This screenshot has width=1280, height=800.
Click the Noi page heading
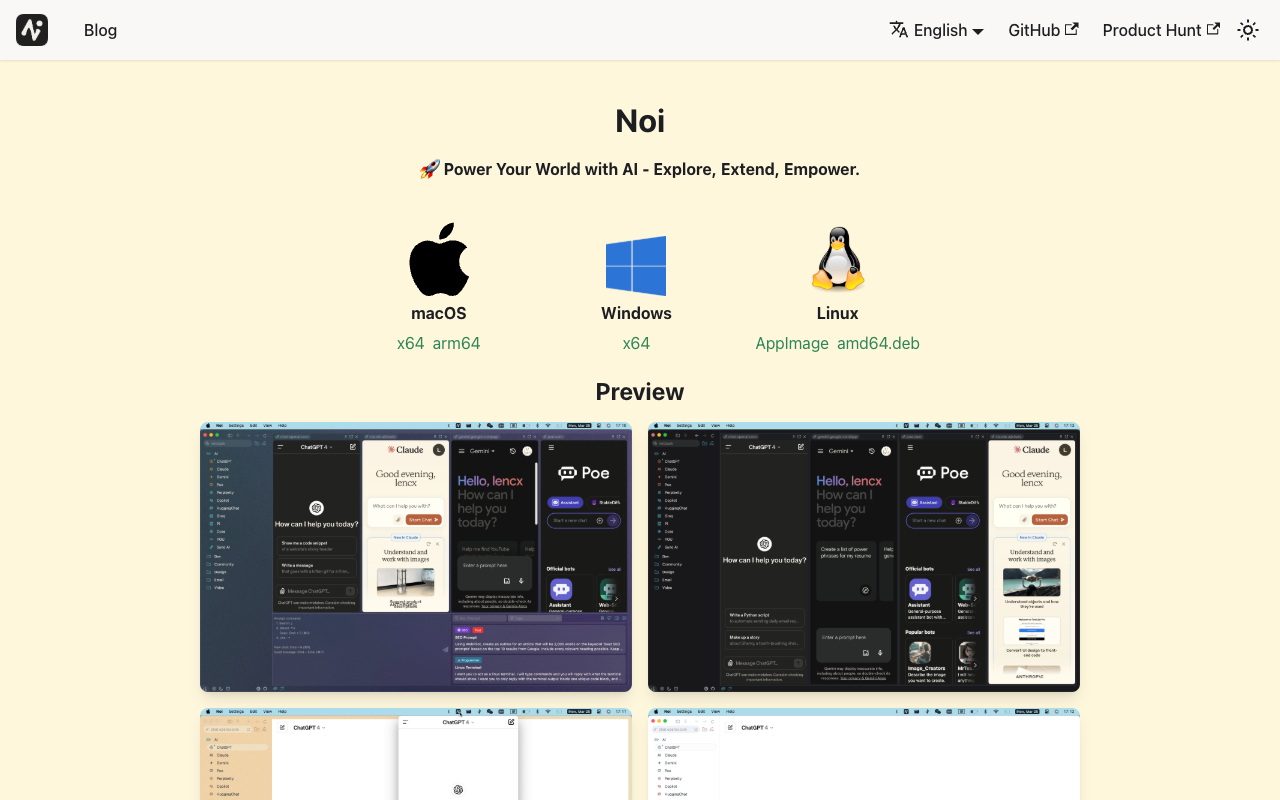pos(640,121)
